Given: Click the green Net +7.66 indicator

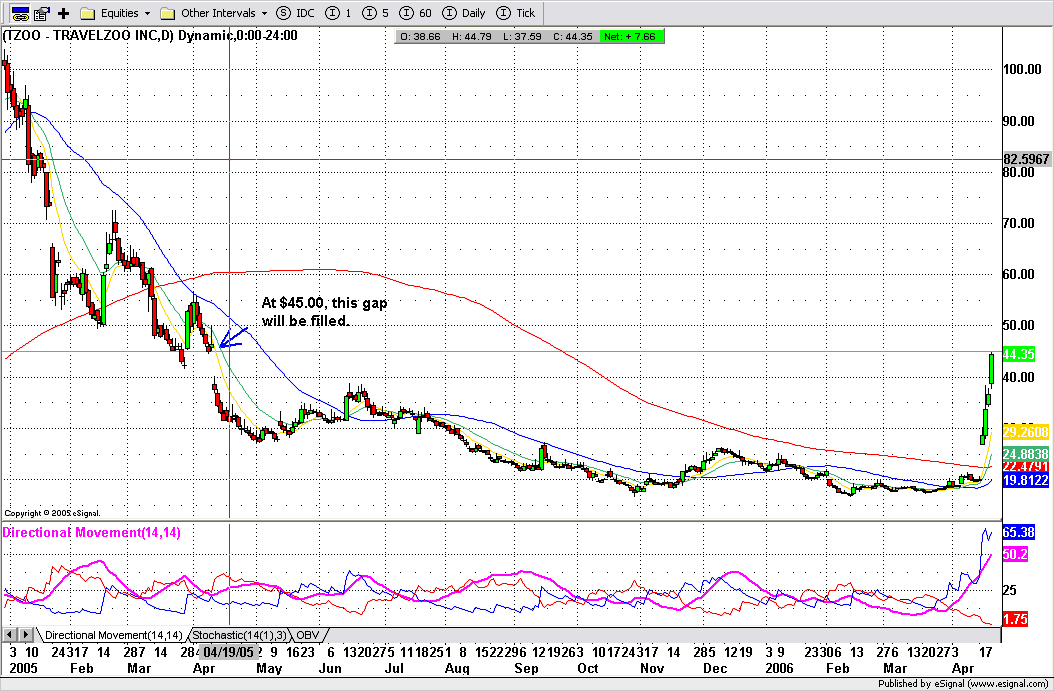Looking at the screenshot, I should coord(631,36).
